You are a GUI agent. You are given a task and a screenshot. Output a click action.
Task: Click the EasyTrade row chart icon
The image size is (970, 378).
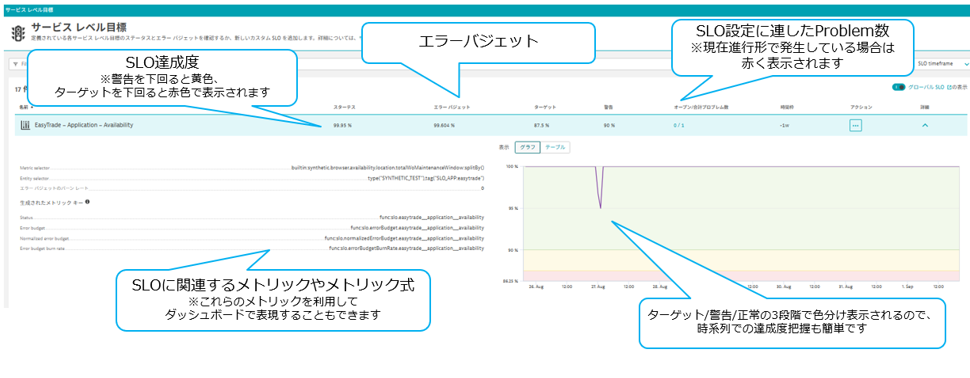pos(26,125)
